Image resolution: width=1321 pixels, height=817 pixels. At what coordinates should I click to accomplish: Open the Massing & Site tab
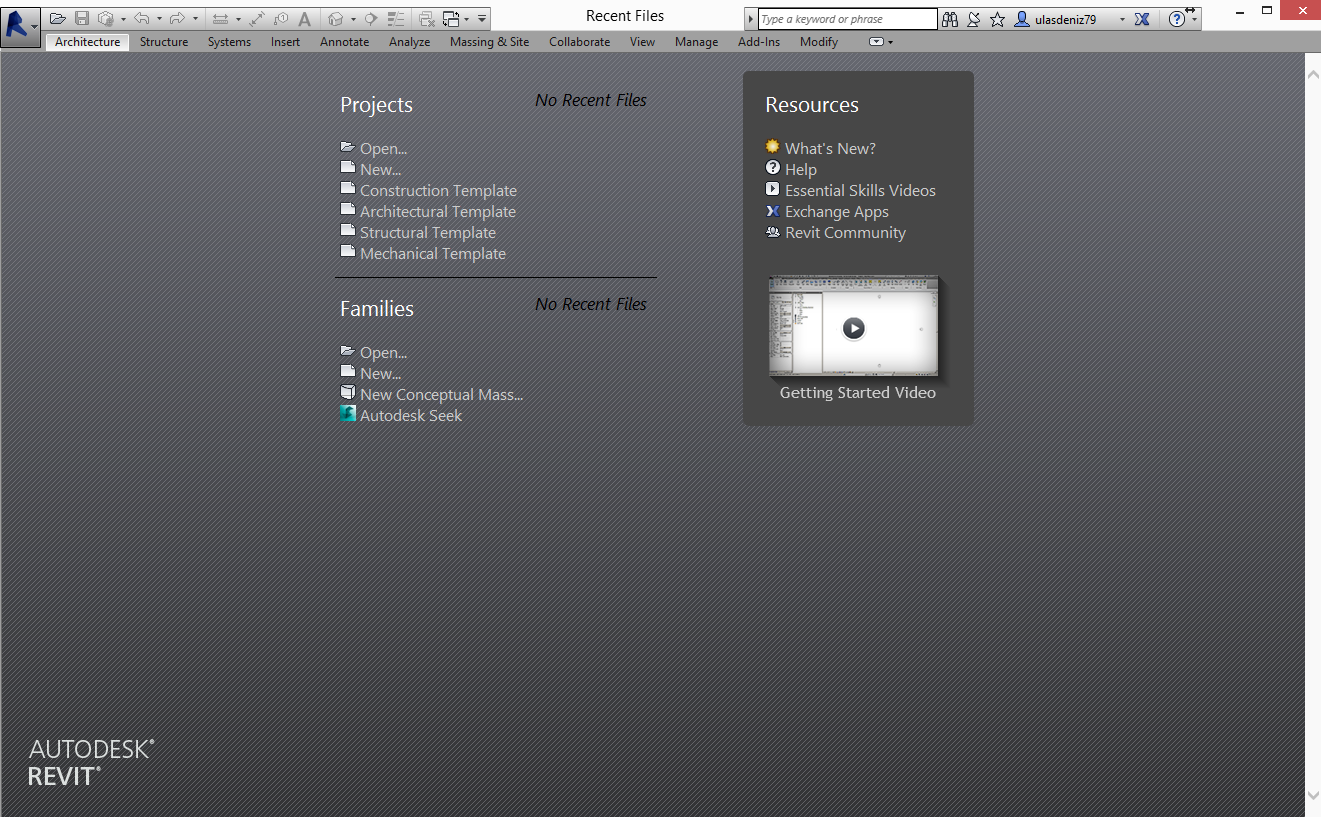490,42
